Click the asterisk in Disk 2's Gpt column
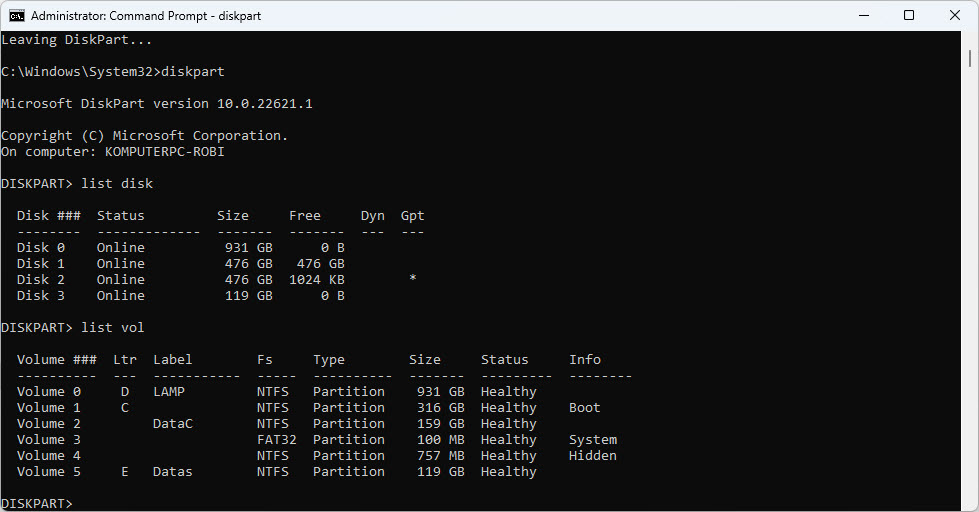The image size is (979, 512). 413,279
